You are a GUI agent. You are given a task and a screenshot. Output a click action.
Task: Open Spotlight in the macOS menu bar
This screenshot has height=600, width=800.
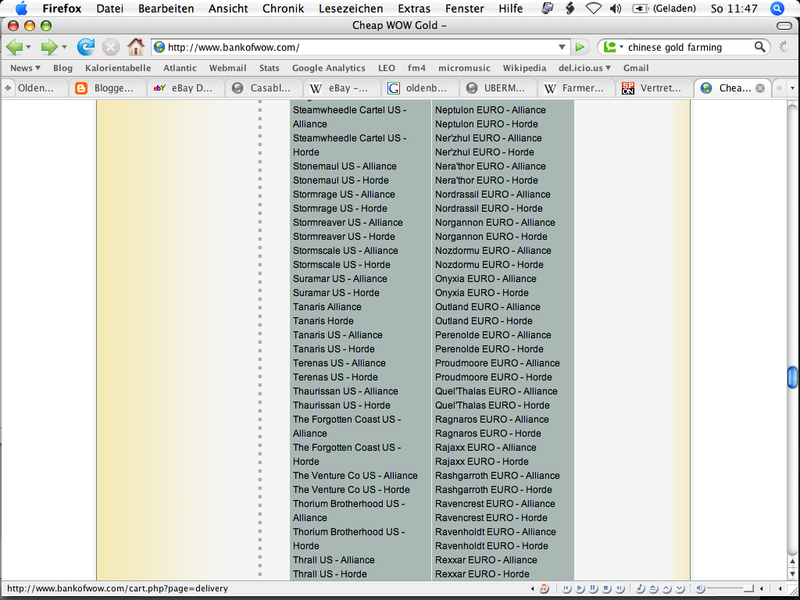[777, 9]
